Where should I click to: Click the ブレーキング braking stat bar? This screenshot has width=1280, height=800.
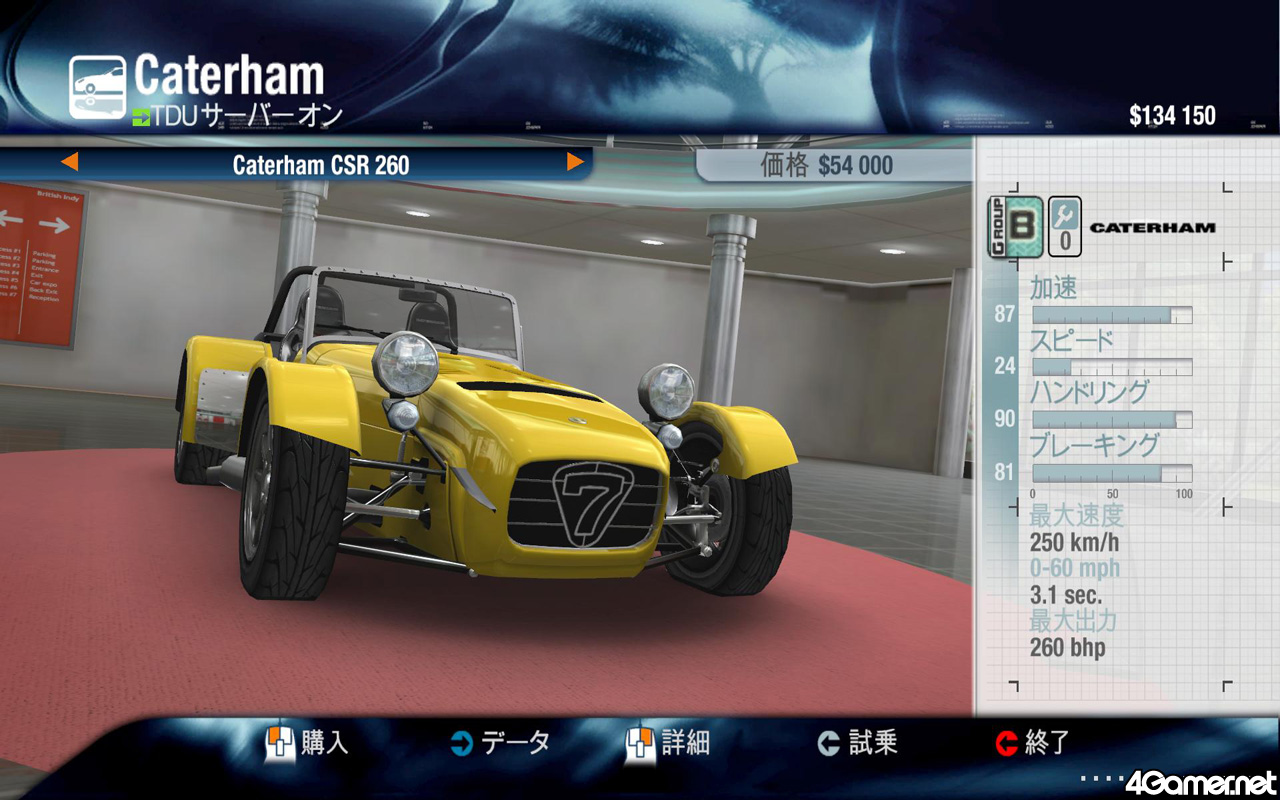[x=1112, y=473]
